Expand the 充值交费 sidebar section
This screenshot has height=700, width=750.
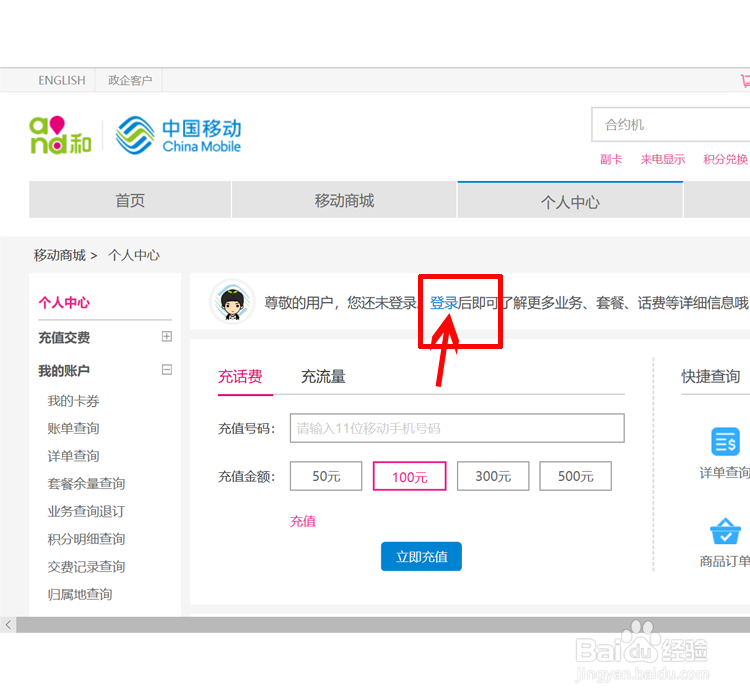coord(166,336)
